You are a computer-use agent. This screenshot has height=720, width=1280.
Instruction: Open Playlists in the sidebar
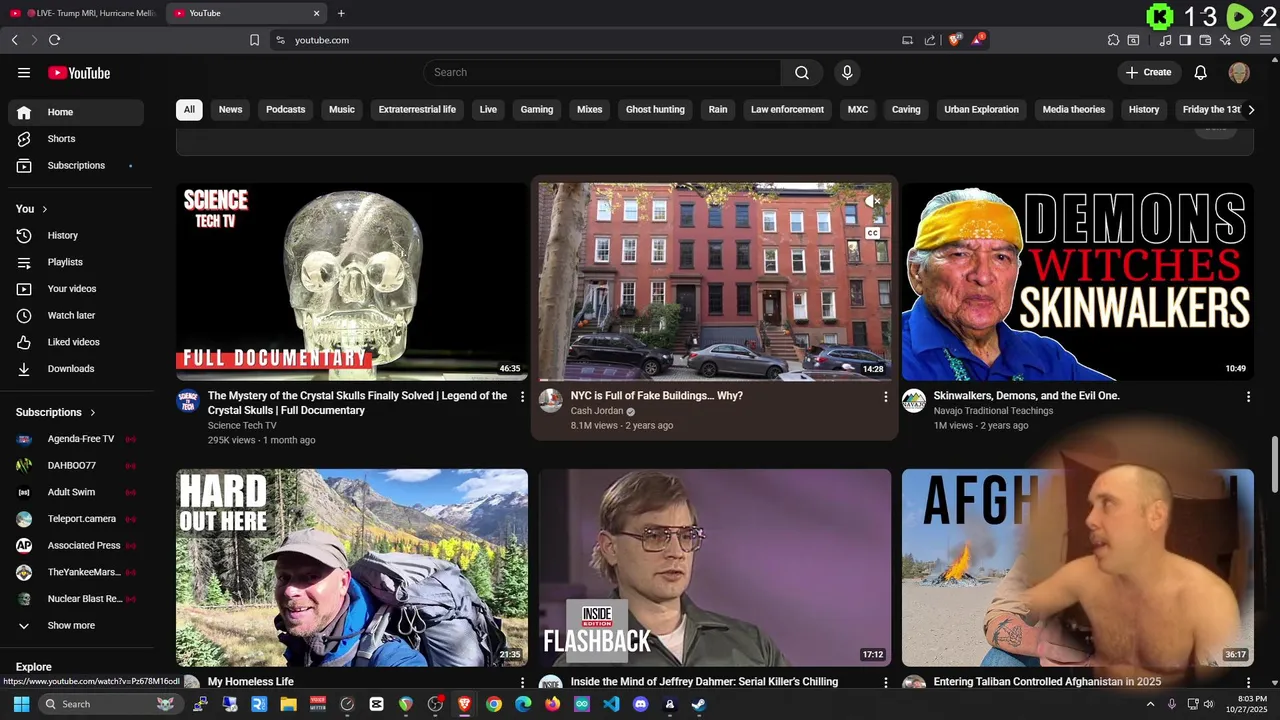tap(76, 262)
